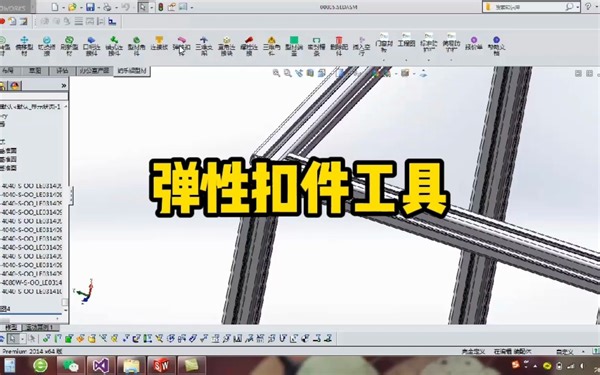The image size is (600, 375).
Task: Switch to the 评估 evaluate tab
Action: 62,71
